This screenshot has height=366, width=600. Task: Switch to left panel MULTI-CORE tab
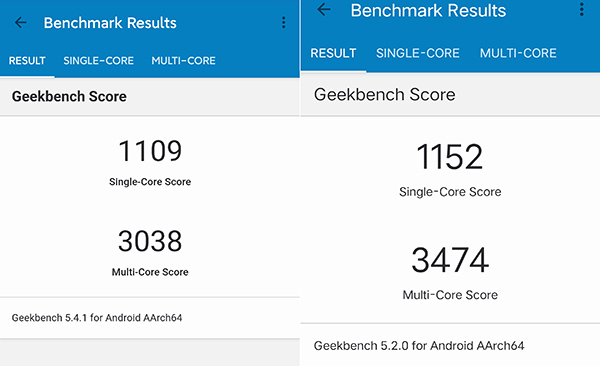[x=183, y=60]
